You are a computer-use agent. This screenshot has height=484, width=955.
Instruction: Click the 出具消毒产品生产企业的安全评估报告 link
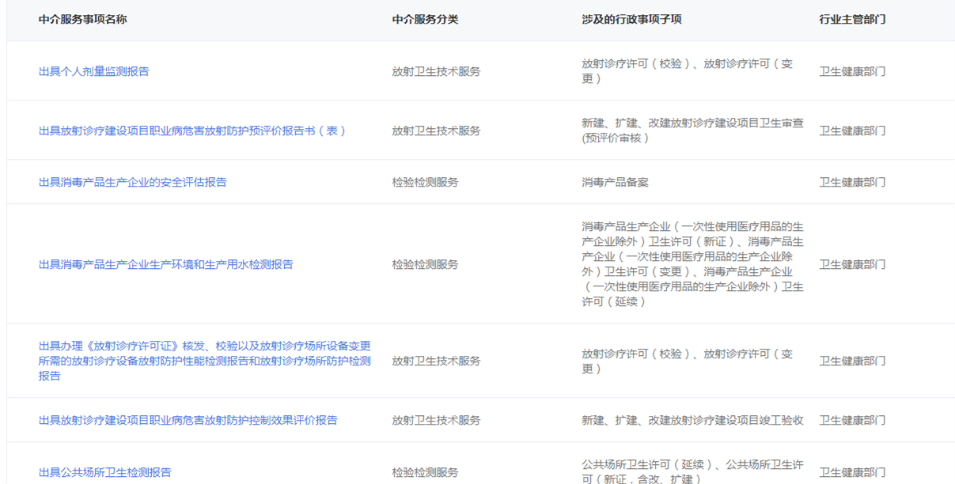click(x=132, y=182)
